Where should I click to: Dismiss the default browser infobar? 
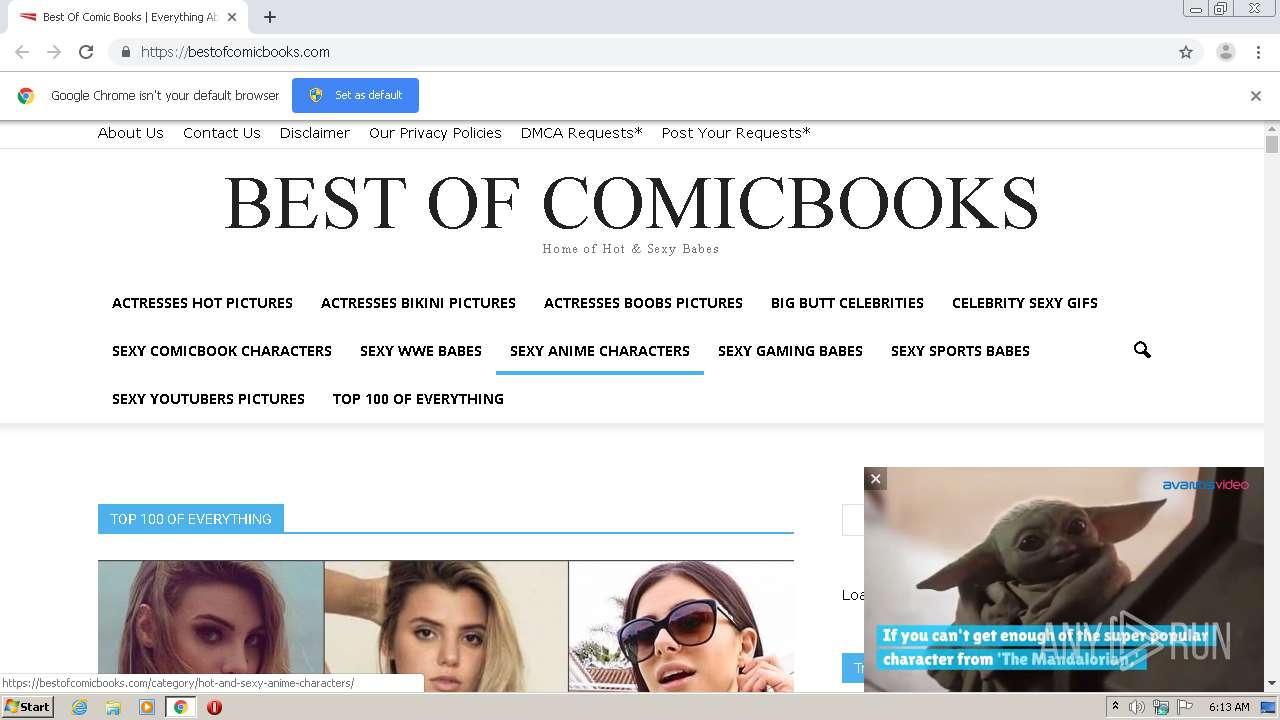pyautogui.click(x=1256, y=96)
